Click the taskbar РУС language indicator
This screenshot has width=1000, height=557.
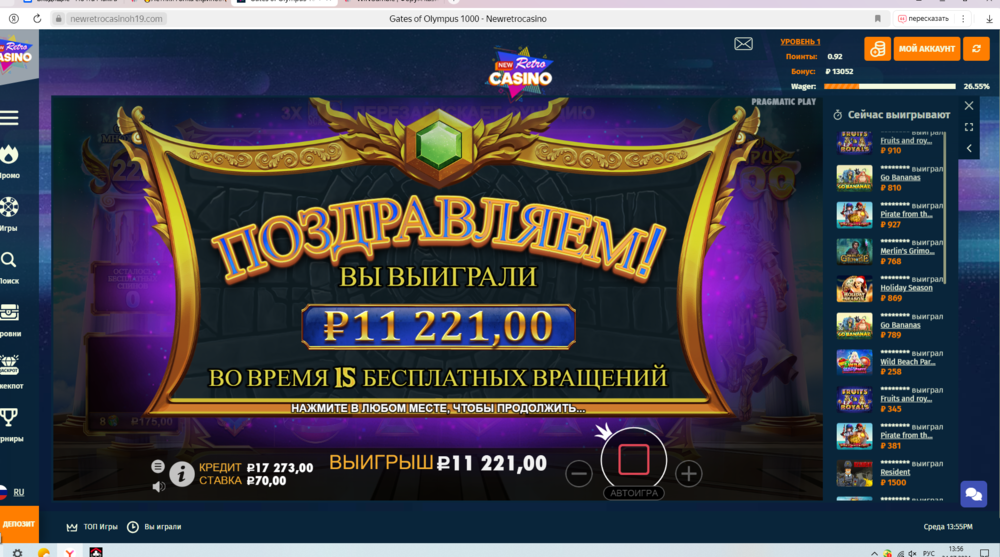pos(929,553)
